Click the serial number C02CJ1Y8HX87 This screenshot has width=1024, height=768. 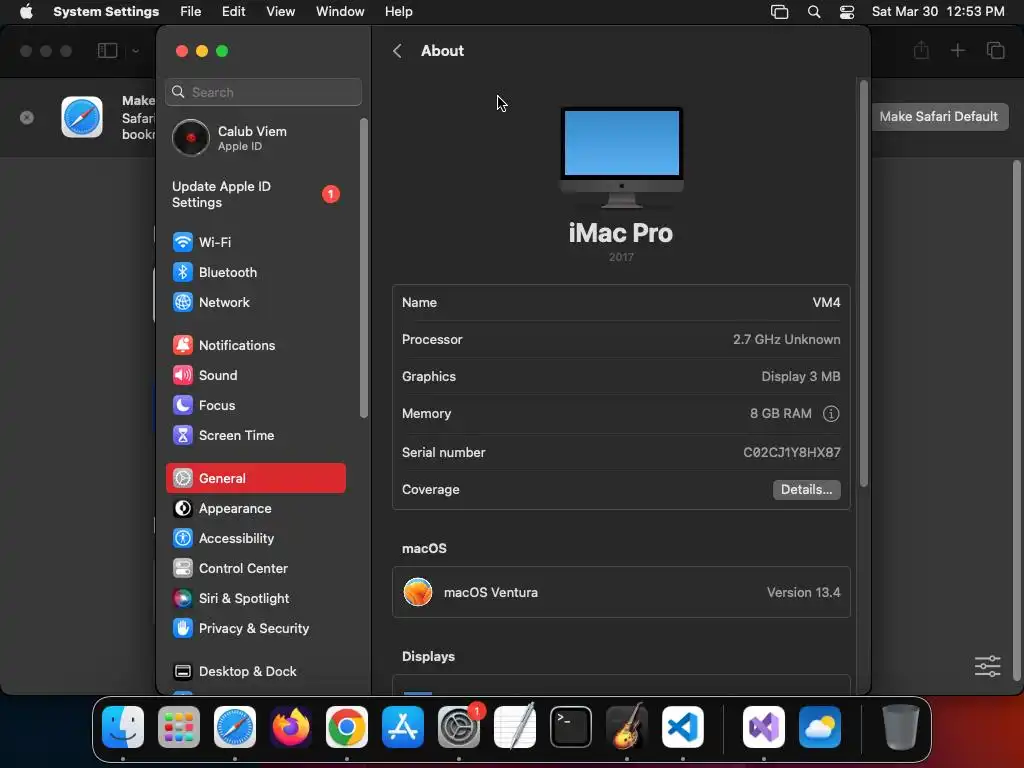point(792,453)
